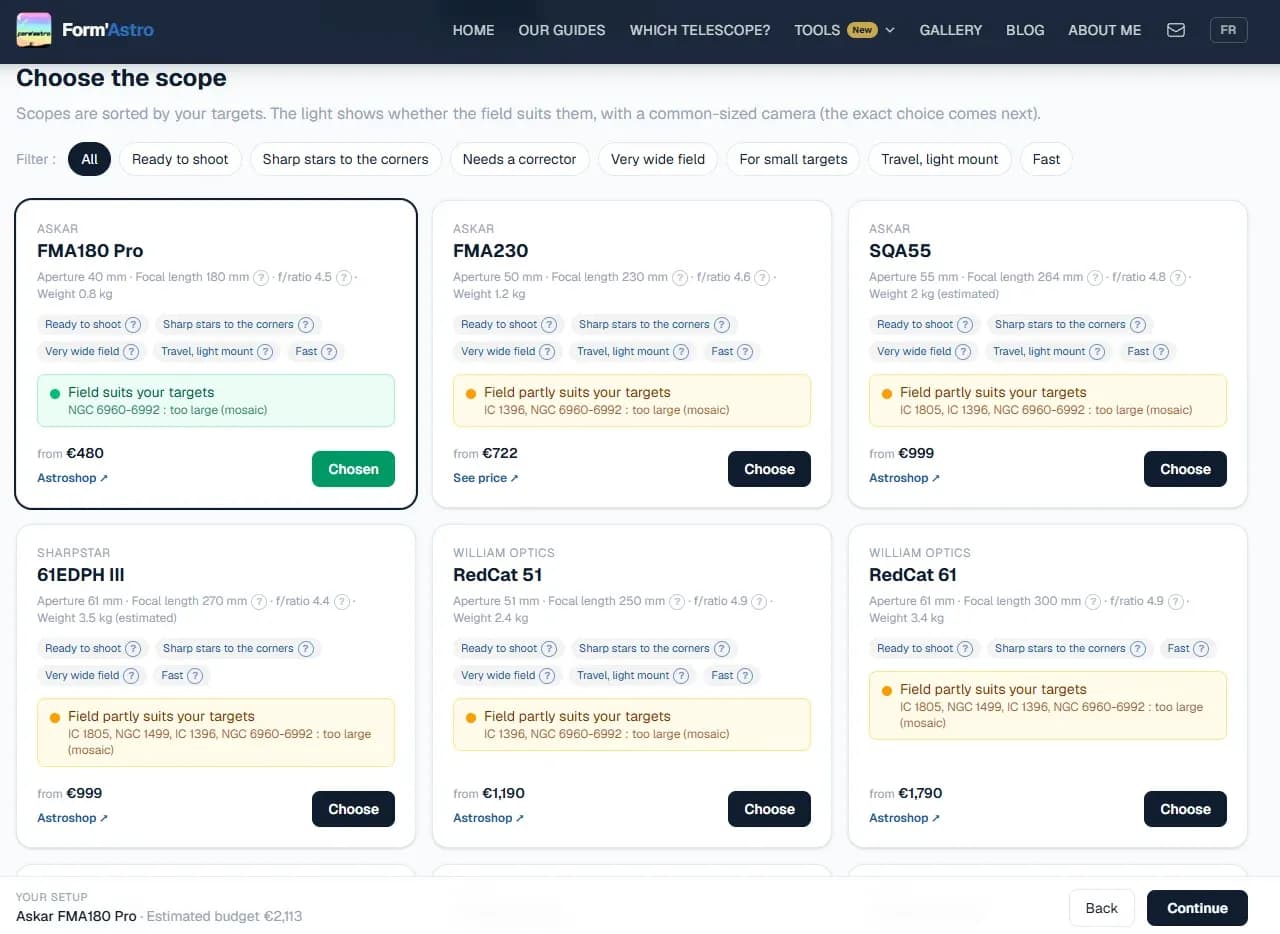This screenshot has height=934, width=1280.
Task: Click Very wide field help icon on SQA55
Action: tap(964, 351)
